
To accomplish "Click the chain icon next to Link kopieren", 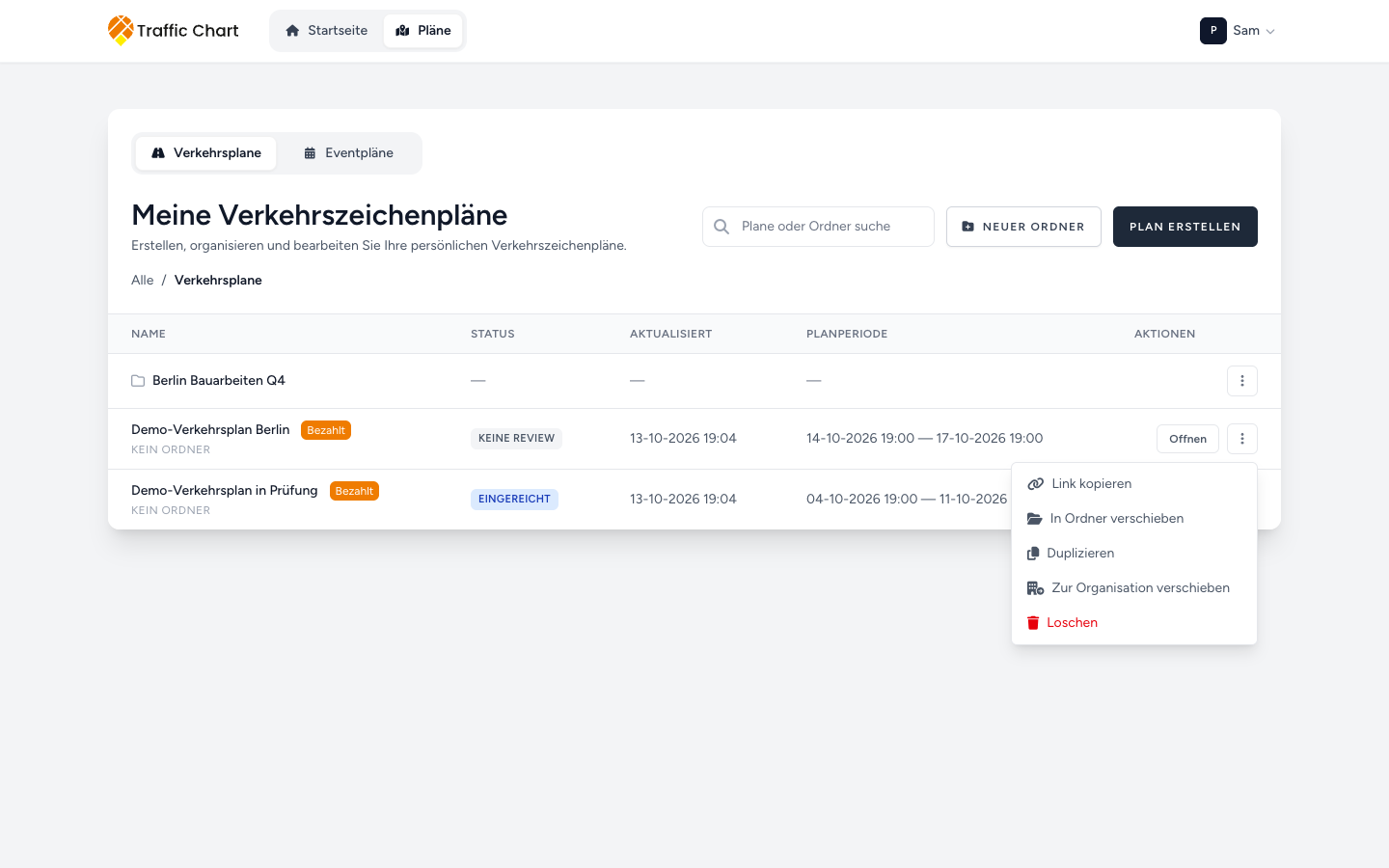I will pyautogui.click(x=1036, y=484).
